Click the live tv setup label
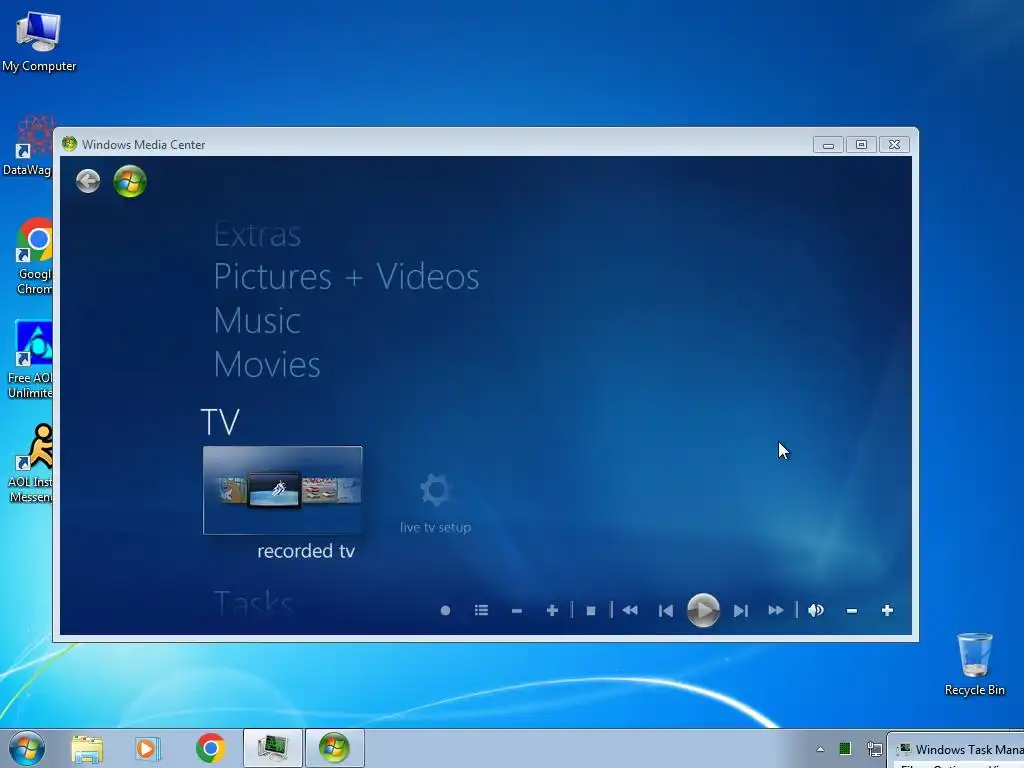The width and height of the screenshot is (1024, 768). click(x=436, y=528)
